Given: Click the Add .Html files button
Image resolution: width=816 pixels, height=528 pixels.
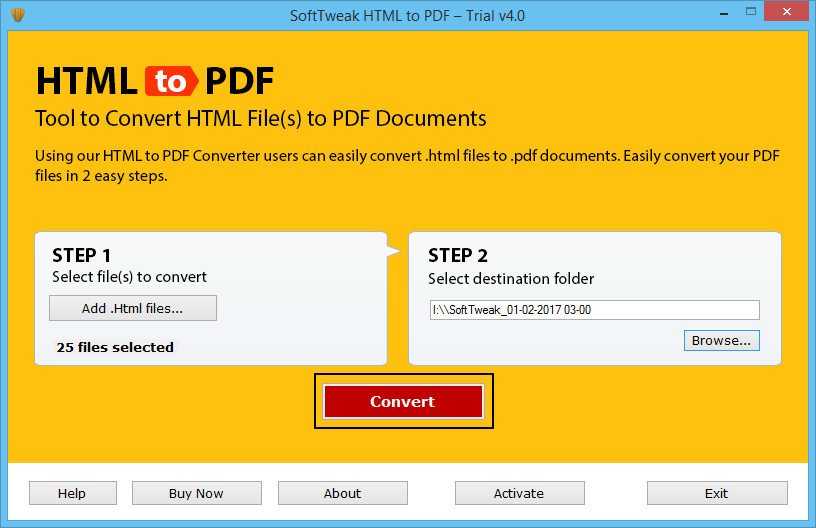Looking at the screenshot, I should click(133, 308).
